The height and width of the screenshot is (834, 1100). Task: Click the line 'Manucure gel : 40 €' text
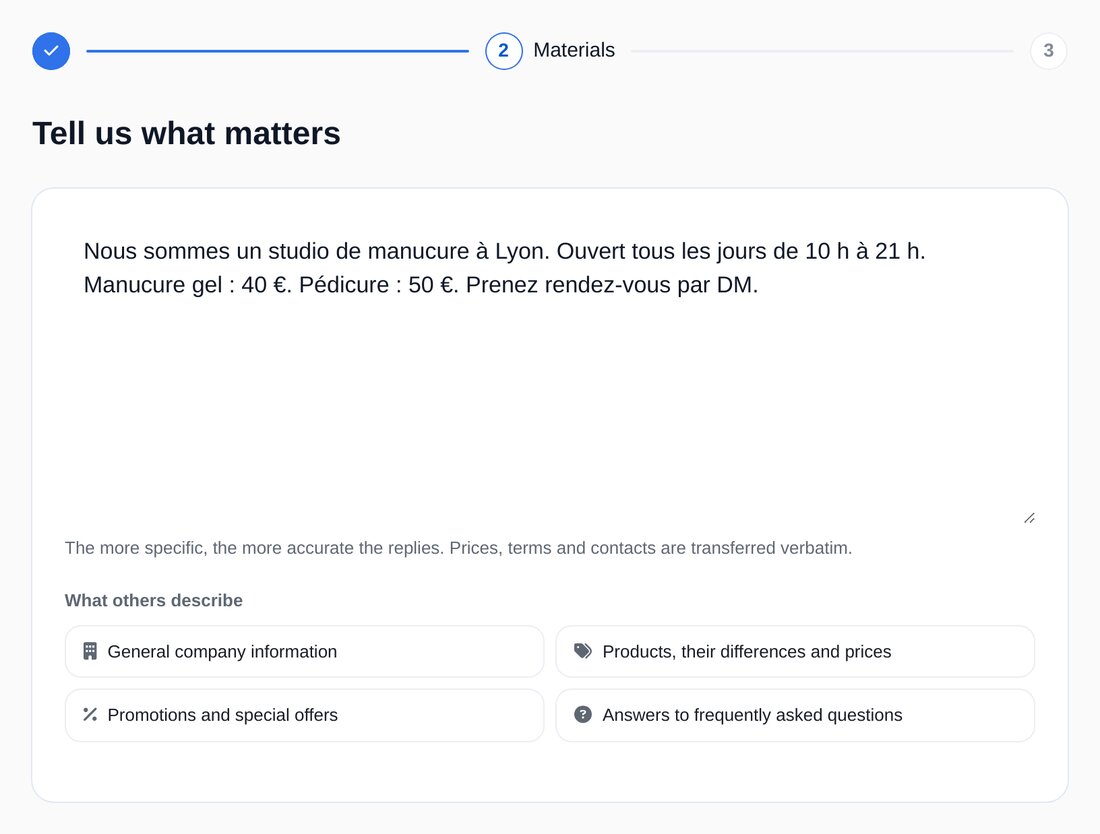[x=185, y=285]
